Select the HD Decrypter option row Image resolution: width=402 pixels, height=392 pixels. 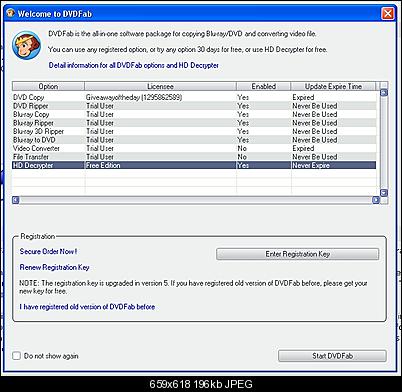click(x=194, y=165)
